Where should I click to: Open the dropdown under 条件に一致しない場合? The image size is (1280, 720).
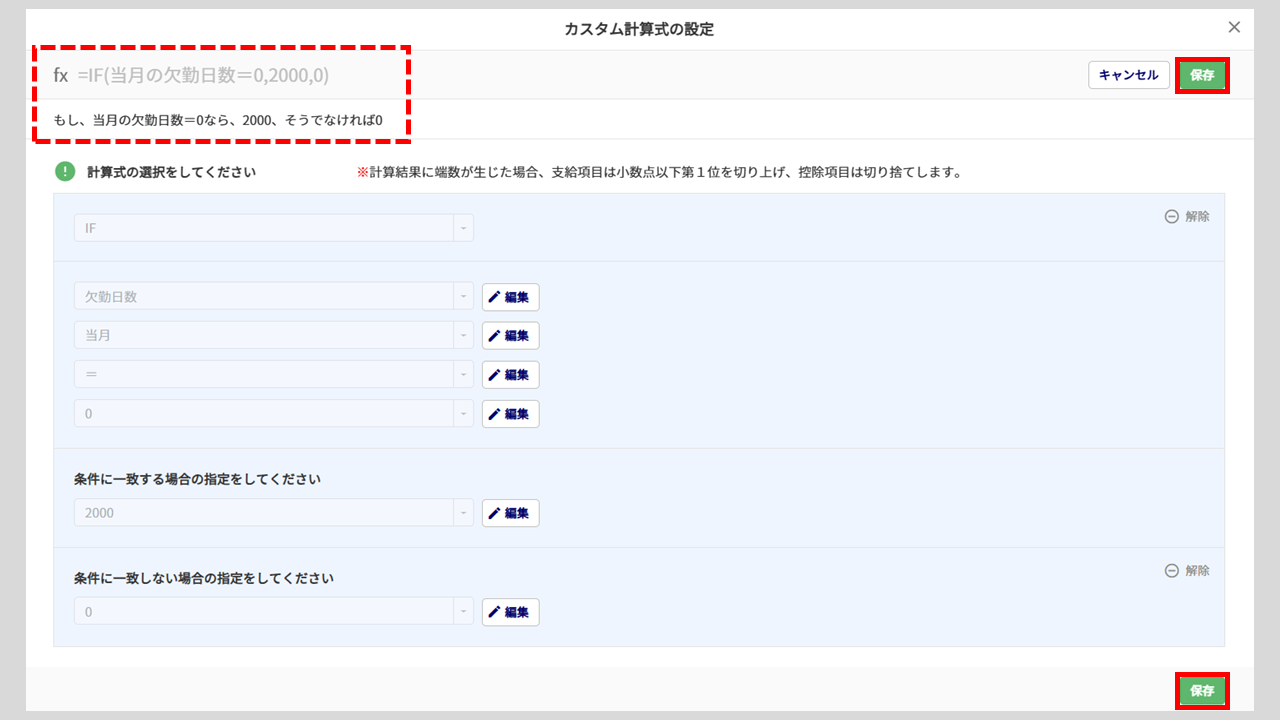pos(274,611)
